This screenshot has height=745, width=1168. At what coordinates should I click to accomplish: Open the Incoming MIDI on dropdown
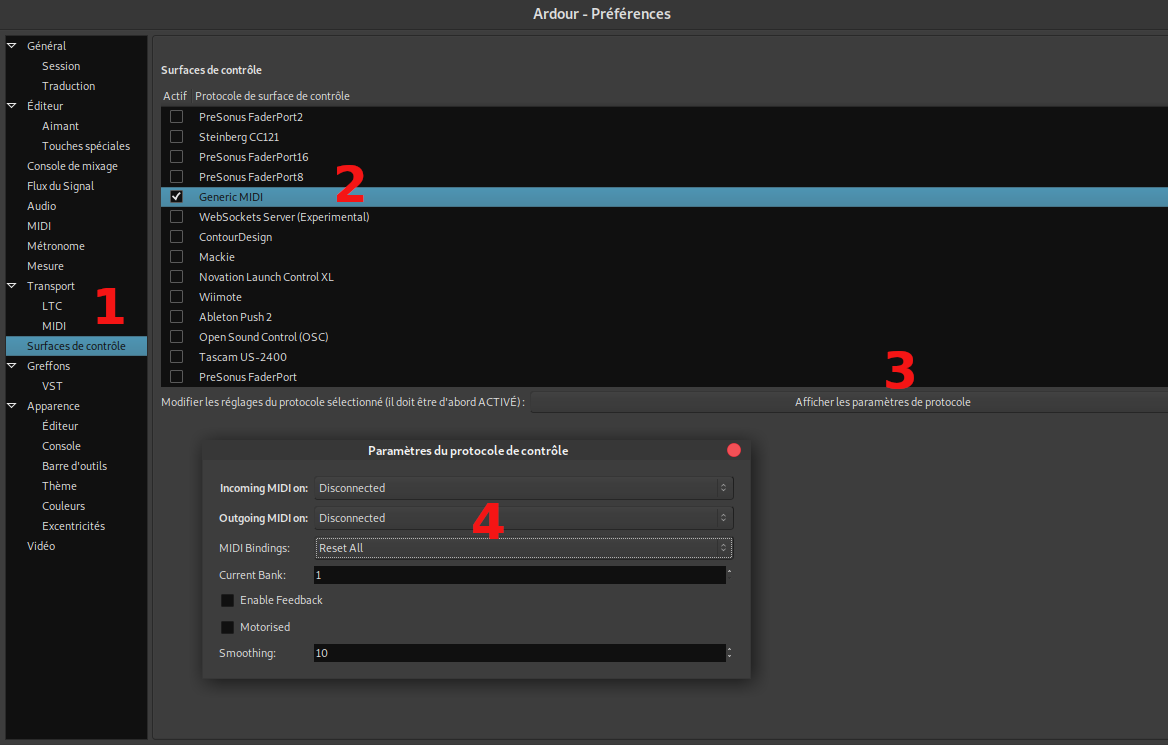click(524, 488)
